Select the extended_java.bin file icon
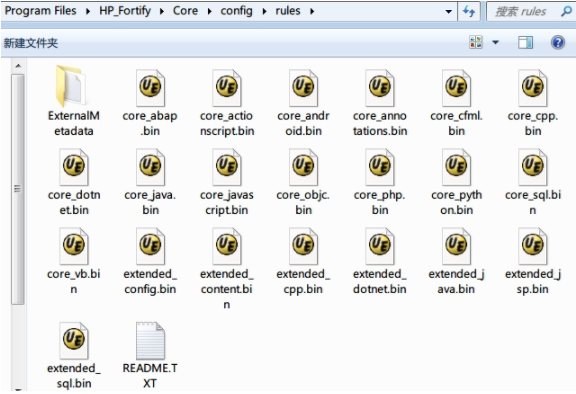Screen dimensions: 576x394 456,246
